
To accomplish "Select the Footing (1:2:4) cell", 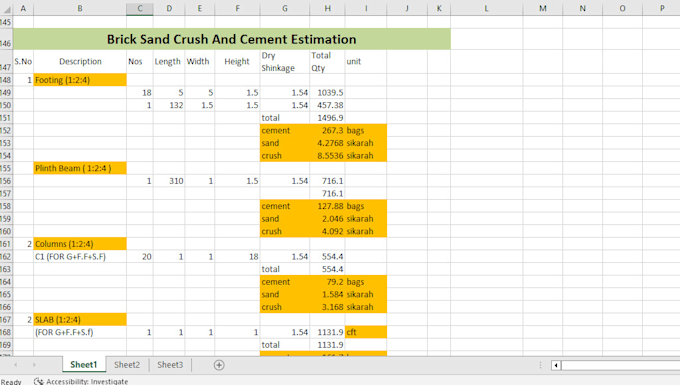I will coord(80,80).
